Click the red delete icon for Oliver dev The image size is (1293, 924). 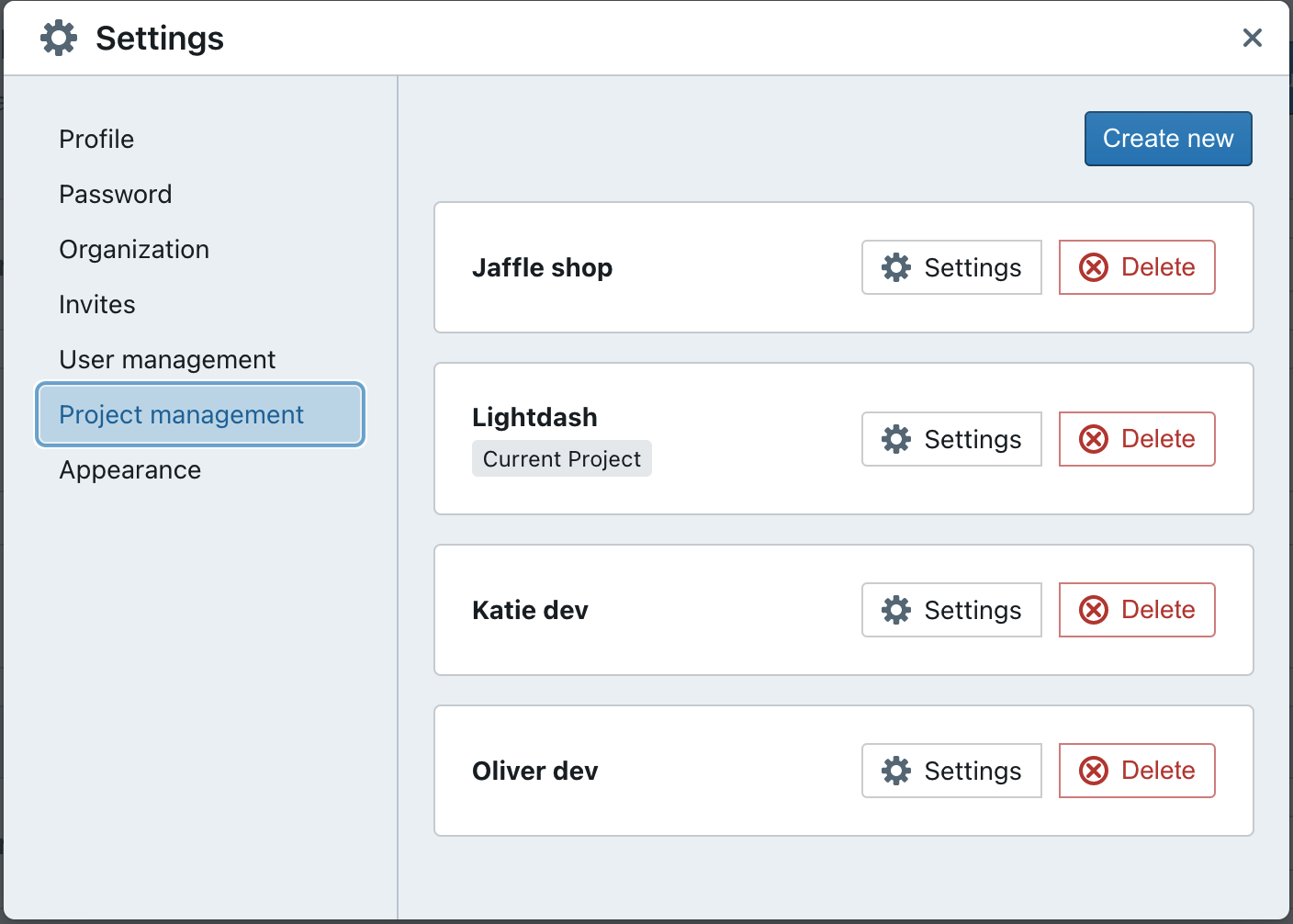coord(1094,771)
